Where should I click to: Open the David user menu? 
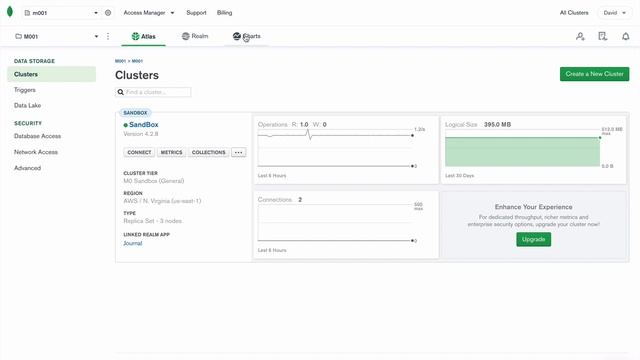614,13
